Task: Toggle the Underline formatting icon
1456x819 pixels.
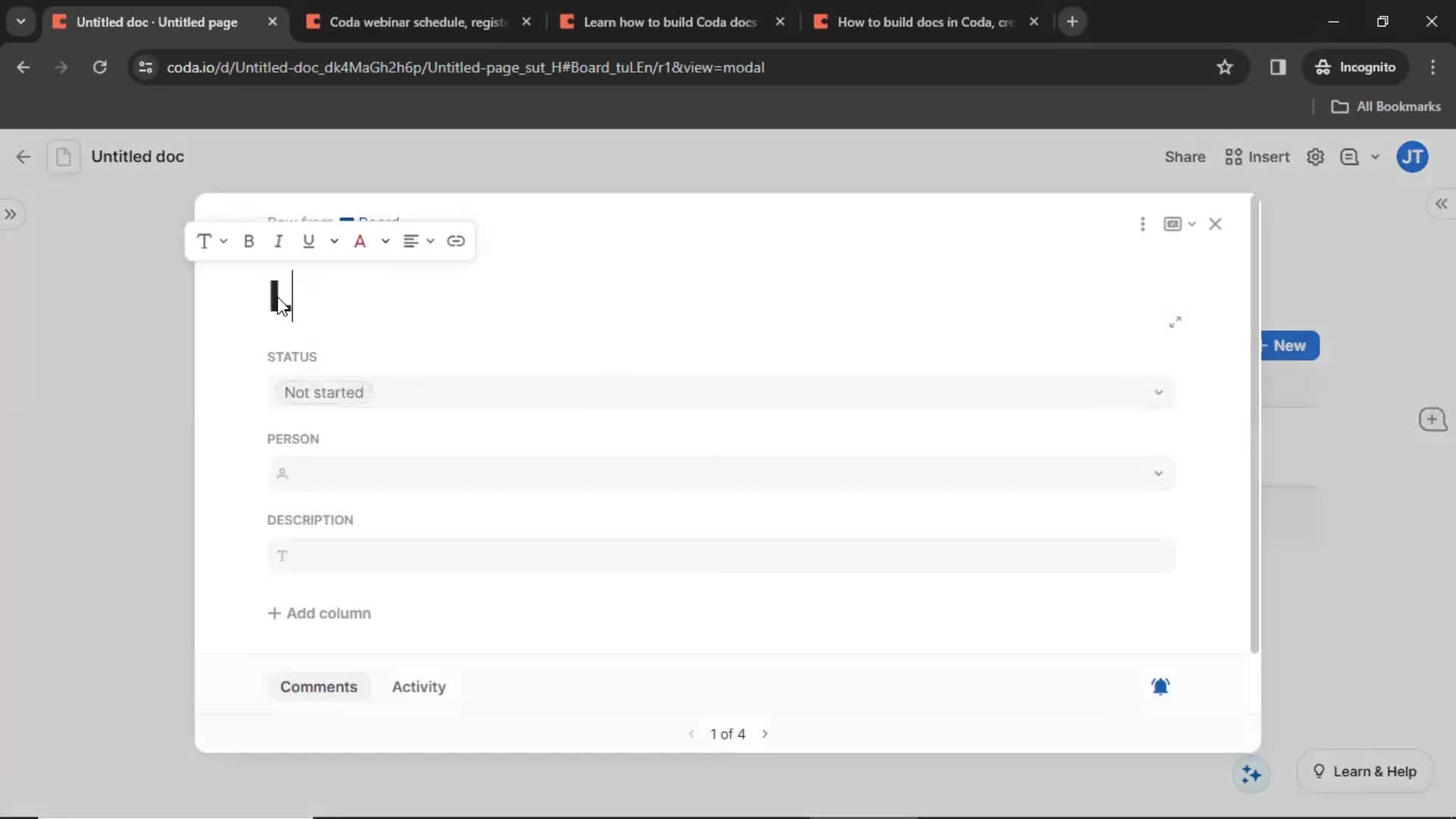Action: click(308, 240)
